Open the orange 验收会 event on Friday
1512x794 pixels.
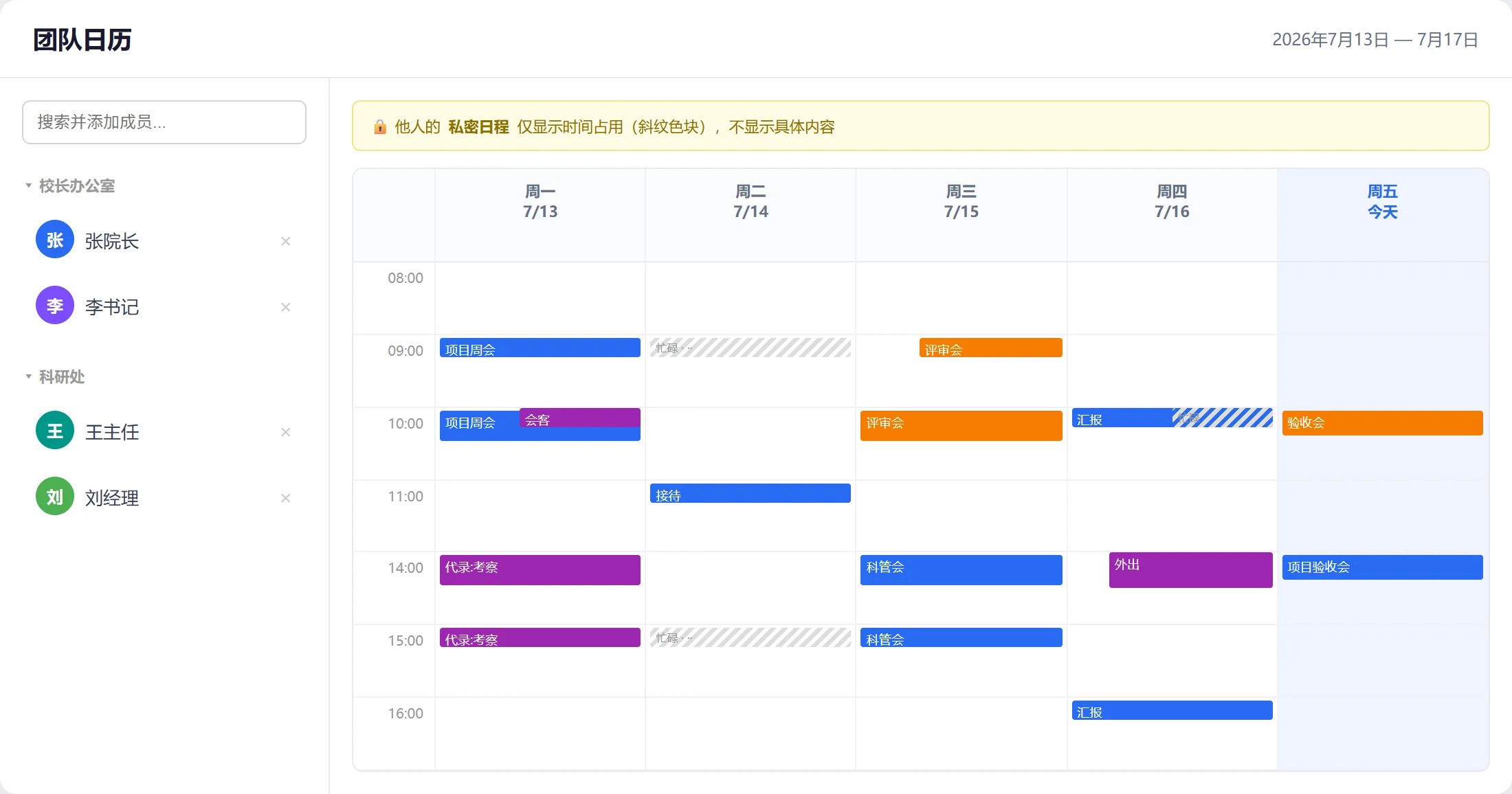tap(1383, 423)
